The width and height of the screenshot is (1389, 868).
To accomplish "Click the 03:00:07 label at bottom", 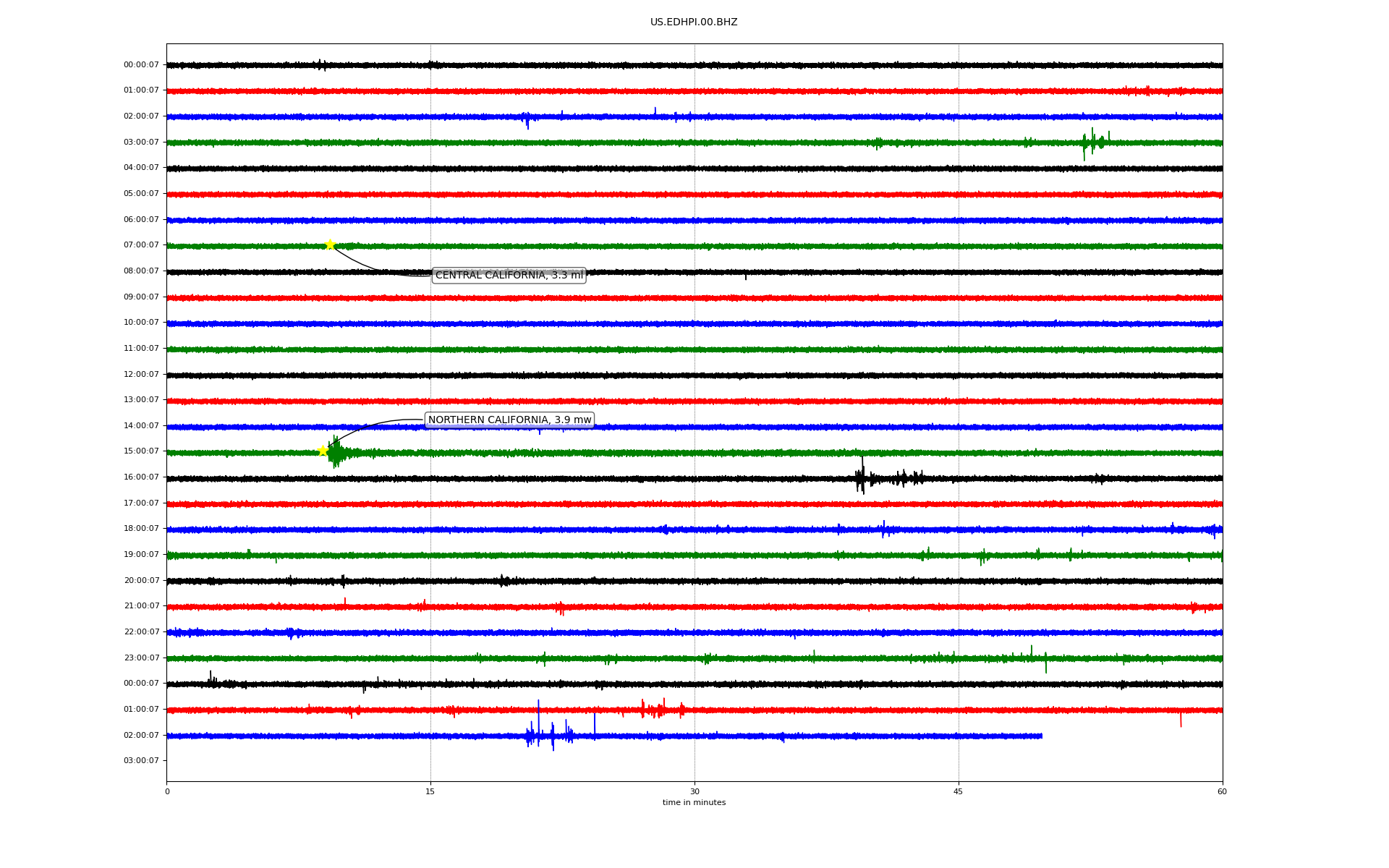I will click(x=141, y=761).
